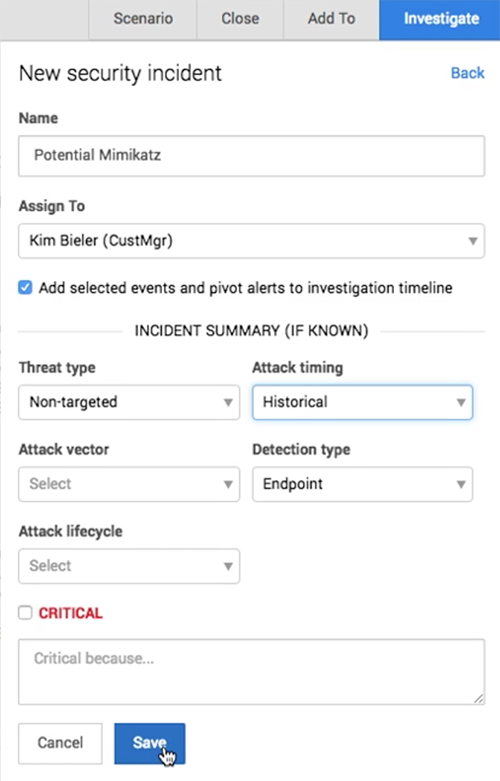500x781 pixels.
Task: Click the Assign To dropdown arrow
Action: 473,241
